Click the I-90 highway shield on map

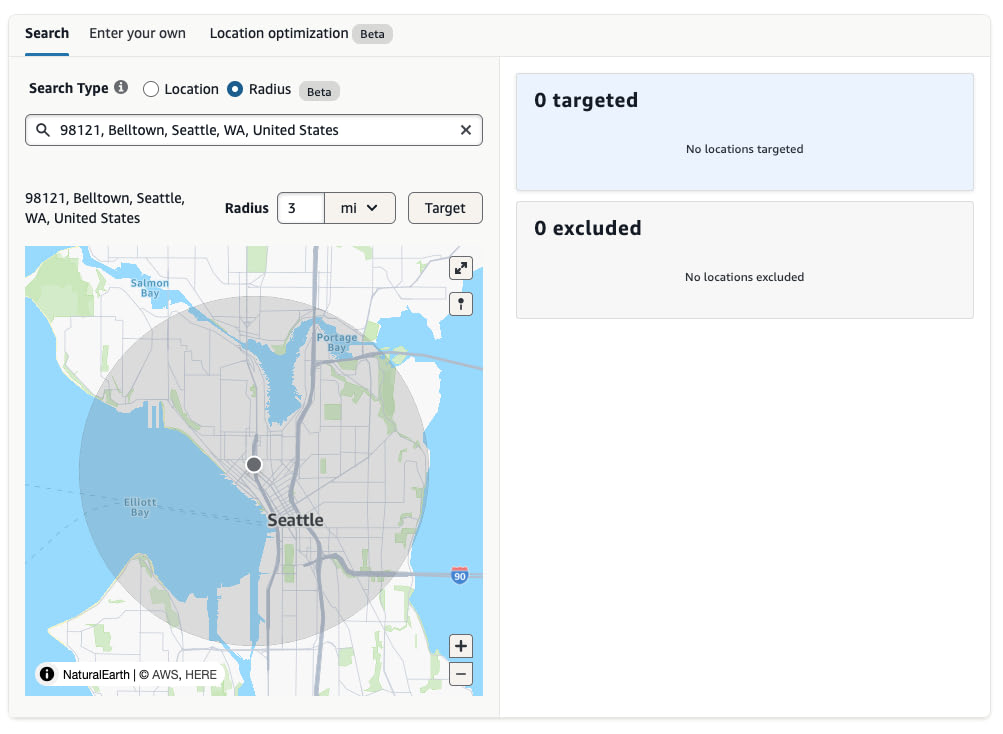459,576
